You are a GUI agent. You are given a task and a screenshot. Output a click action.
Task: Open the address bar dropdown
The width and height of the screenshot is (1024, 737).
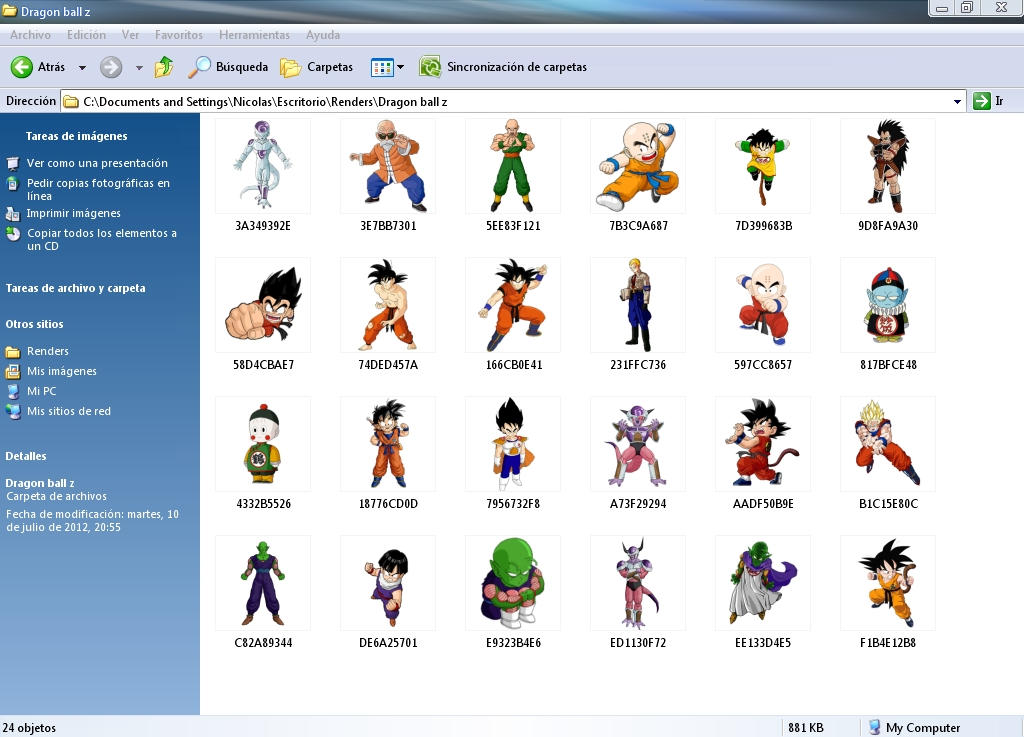[x=956, y=101]
